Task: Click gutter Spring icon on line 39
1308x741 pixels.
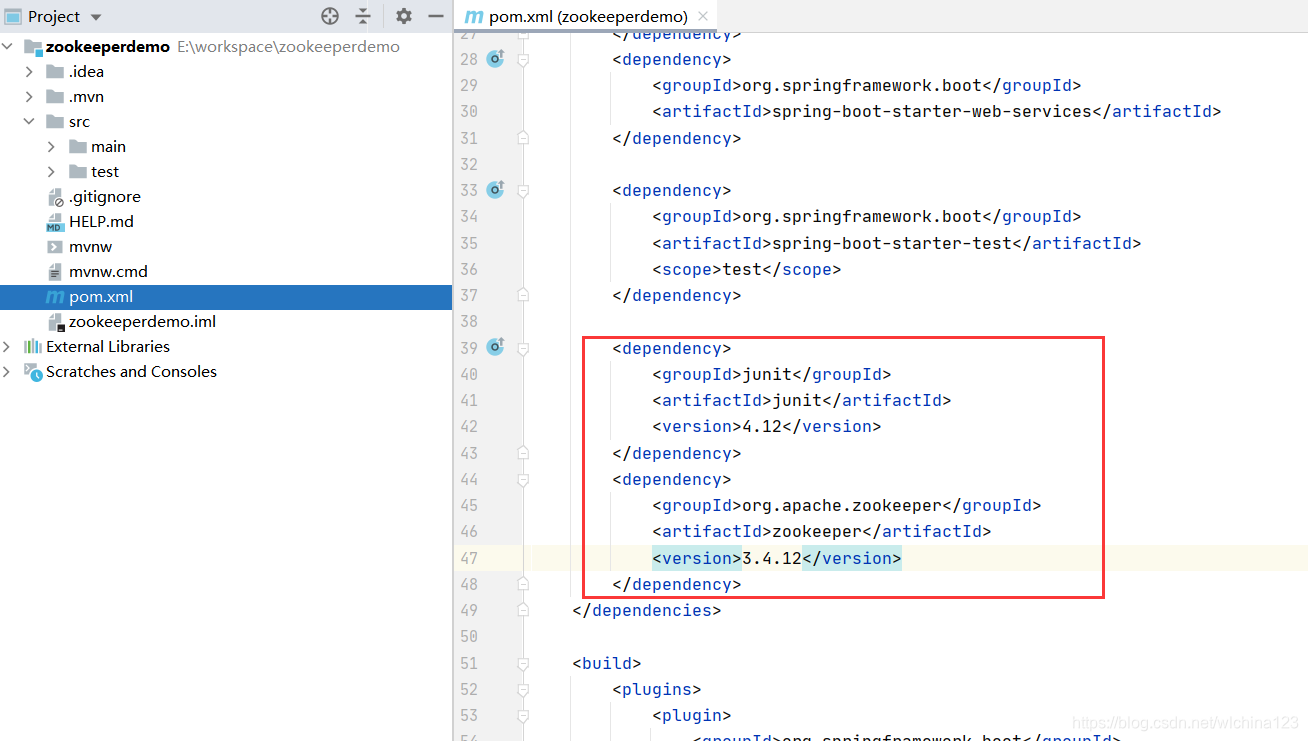Action: 495,347
